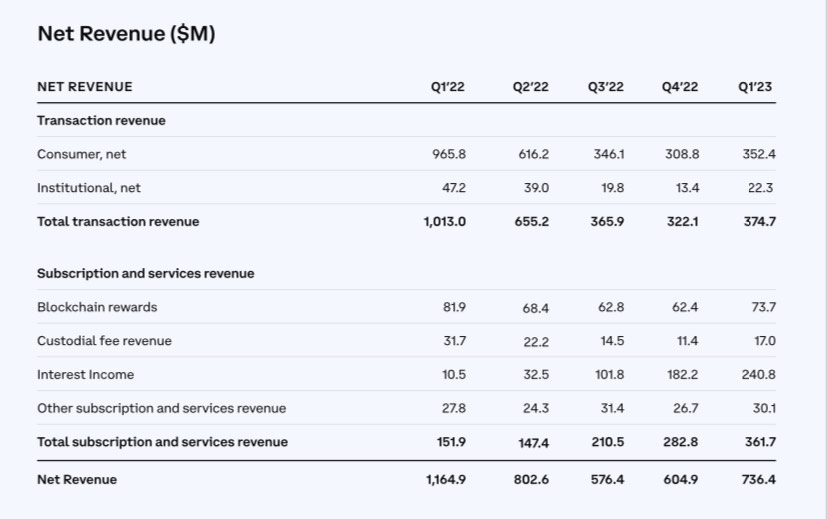Click the "Transaction revenue" section heading
This screenshot has width=828, height=519.
coord(101,120)
